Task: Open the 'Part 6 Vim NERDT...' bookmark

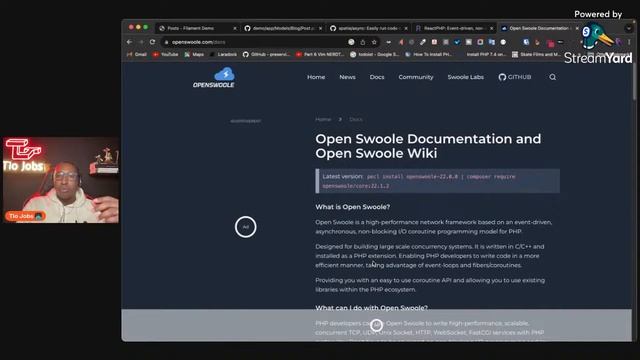Action: [320, 54]
